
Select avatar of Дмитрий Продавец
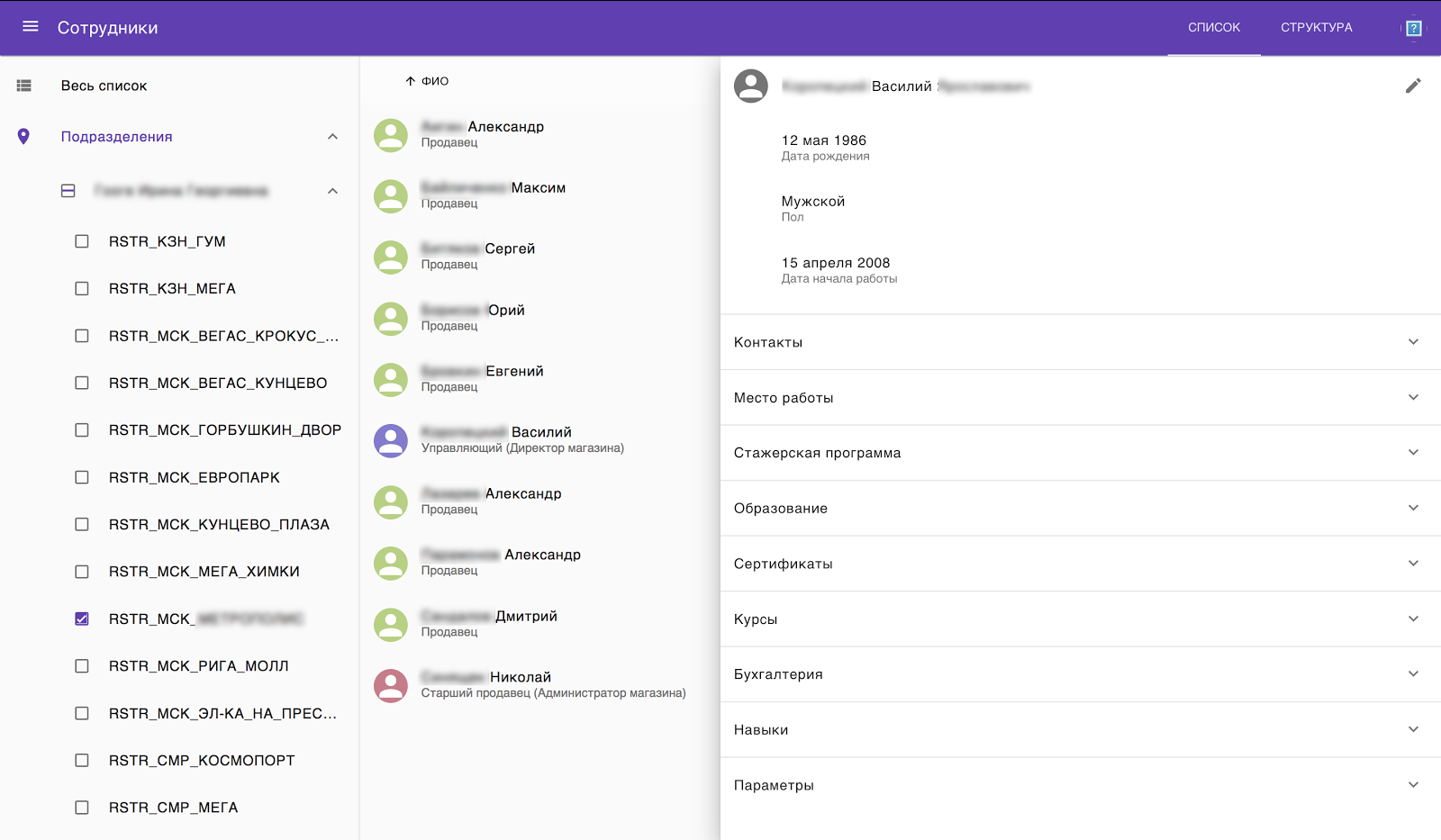(391, 625)
